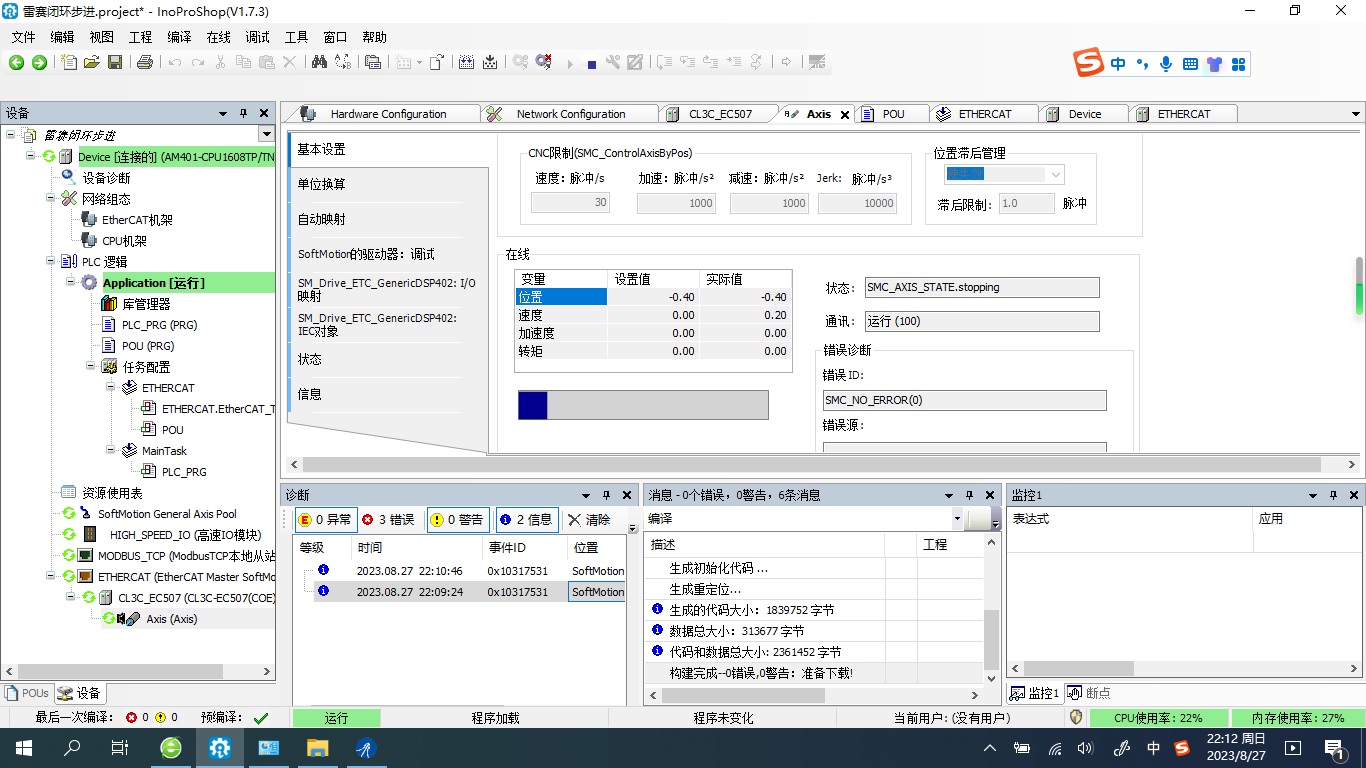Toggle pin on the 消息 panel
The image size is (1366, 768).
point(969,495)
